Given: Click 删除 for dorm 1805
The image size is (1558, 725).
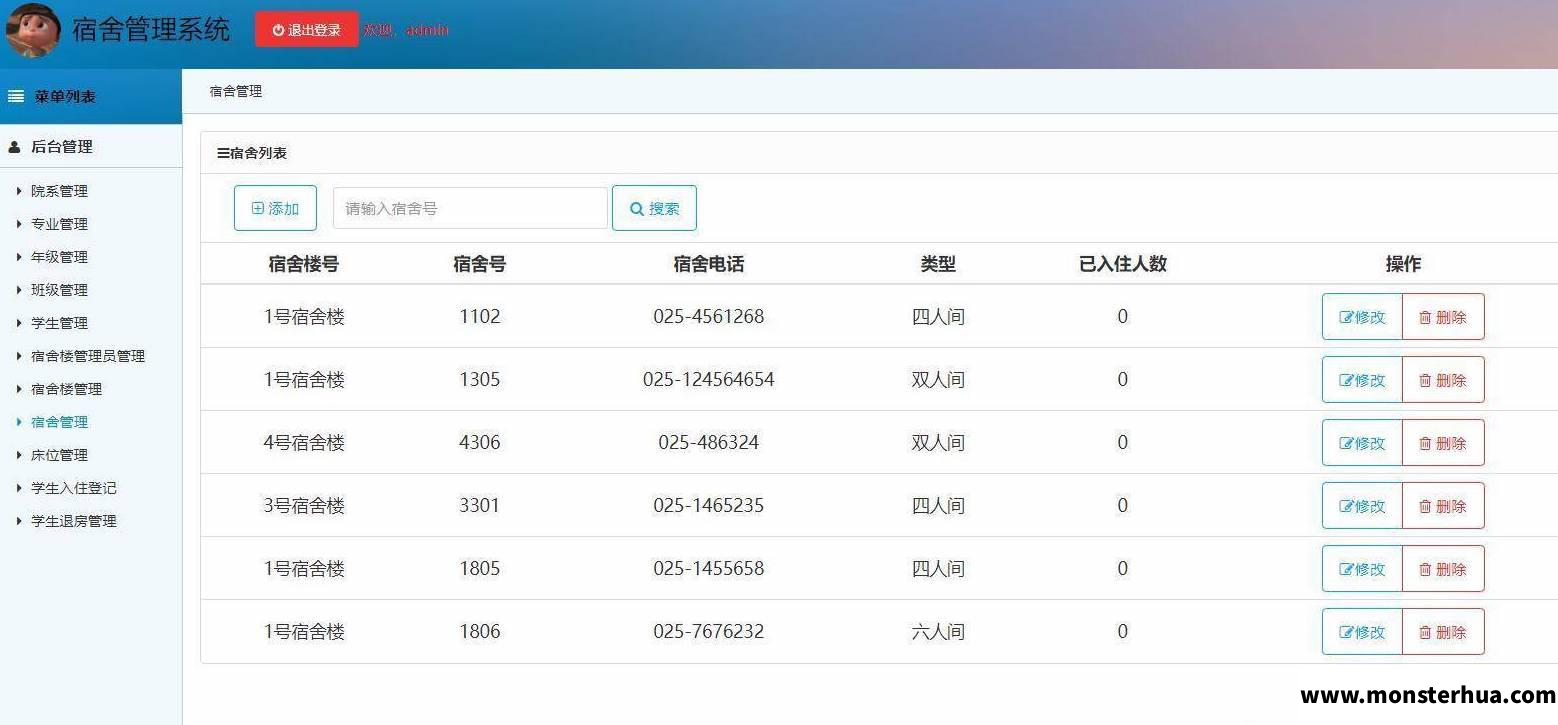Looking at the screenshot, I should click(x=1443, y=569).
